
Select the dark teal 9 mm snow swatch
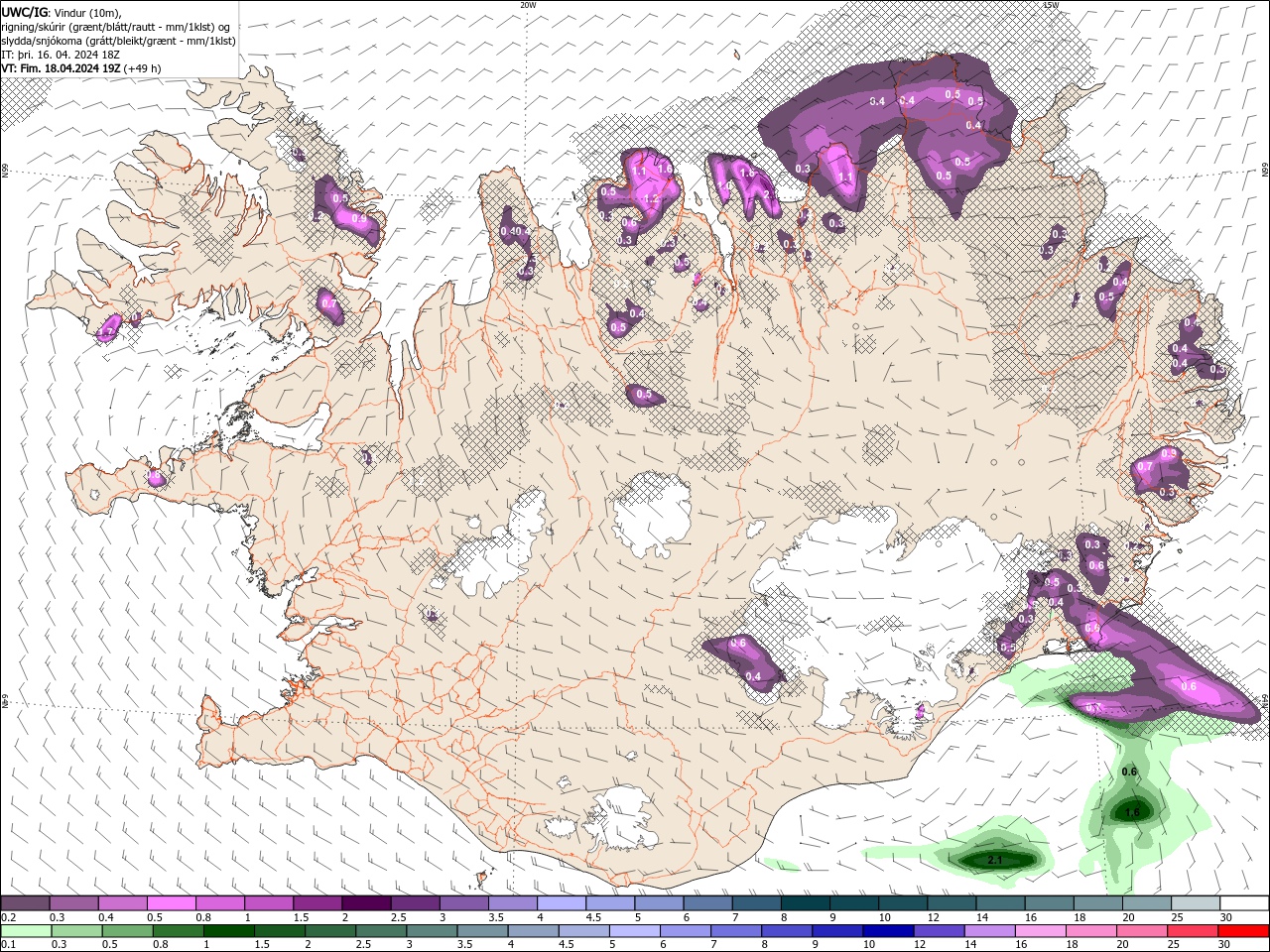pyautogui.click(x=853, y=903)
